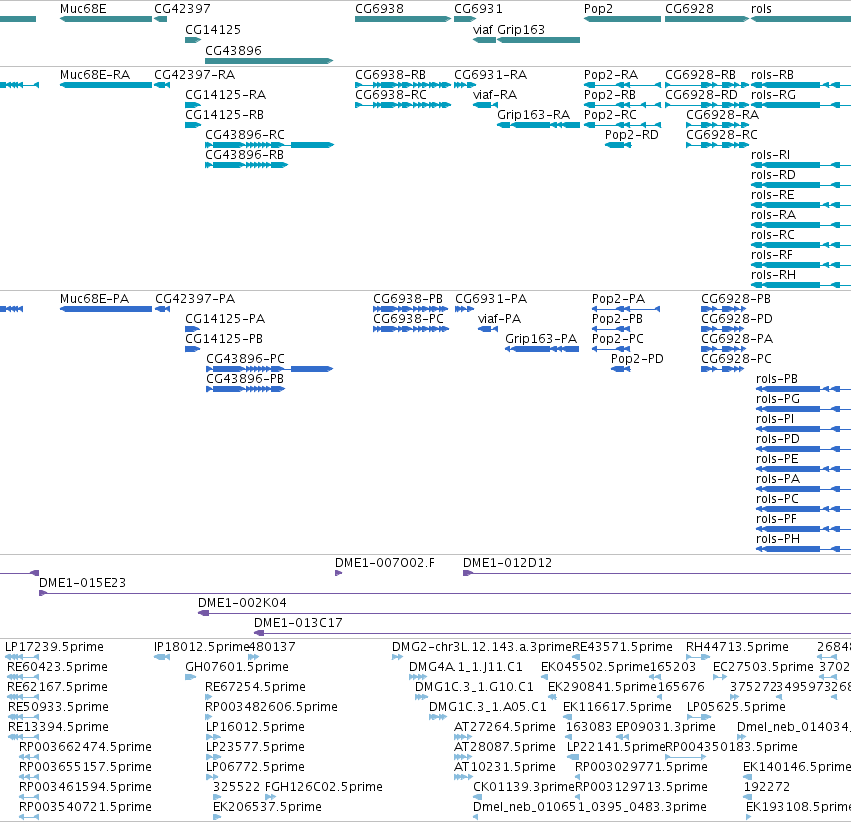Viewport: 851px width, 822px height.
Task: Click the LP17239.5prime EST label
Action: pyautogui.click(x=54, y=647)
